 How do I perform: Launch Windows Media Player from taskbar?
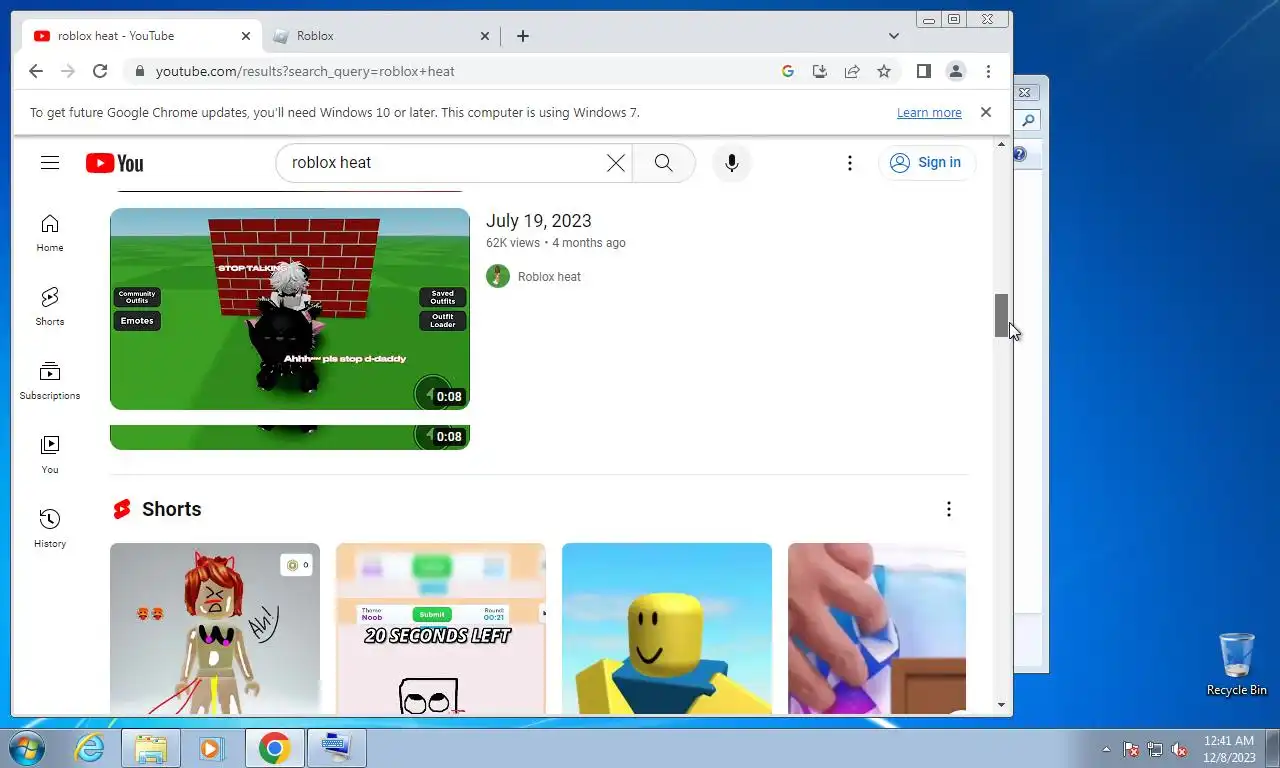pos(211,748)
